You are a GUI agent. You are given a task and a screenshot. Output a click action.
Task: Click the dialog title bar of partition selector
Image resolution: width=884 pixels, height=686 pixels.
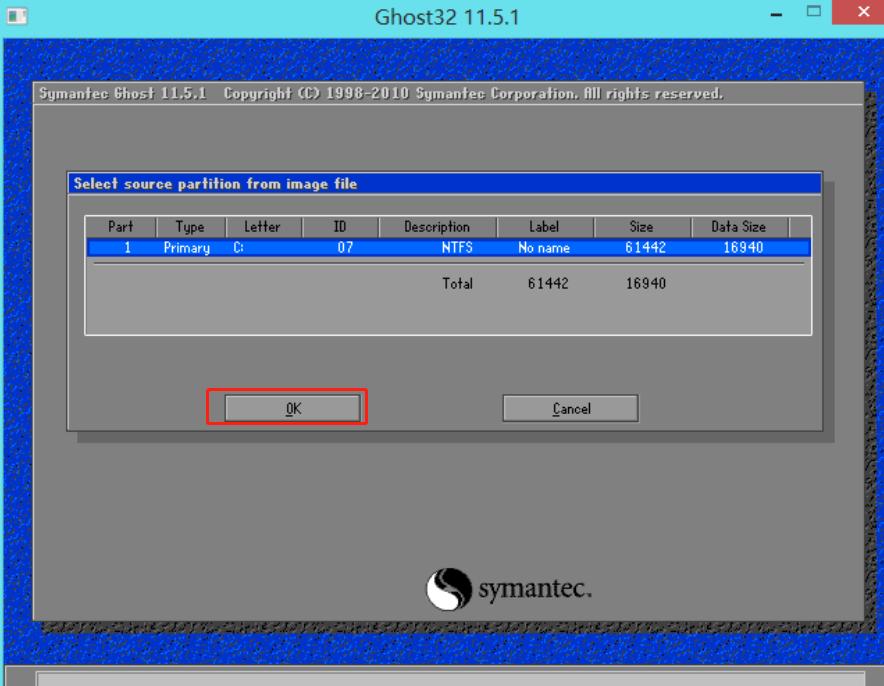tap(300, 183)
